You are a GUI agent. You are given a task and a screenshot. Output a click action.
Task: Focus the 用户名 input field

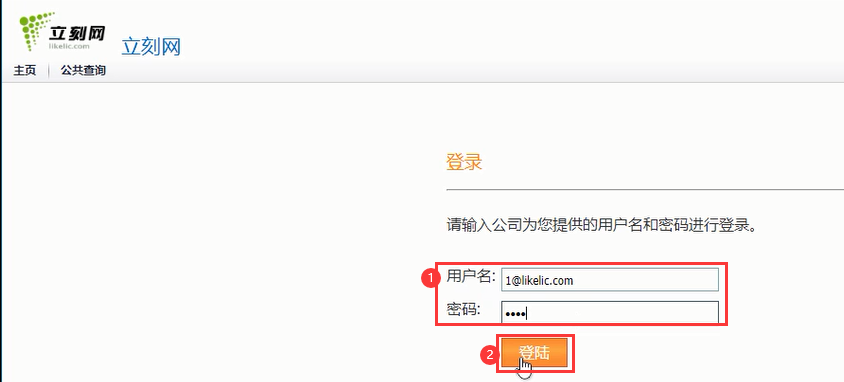609,280
